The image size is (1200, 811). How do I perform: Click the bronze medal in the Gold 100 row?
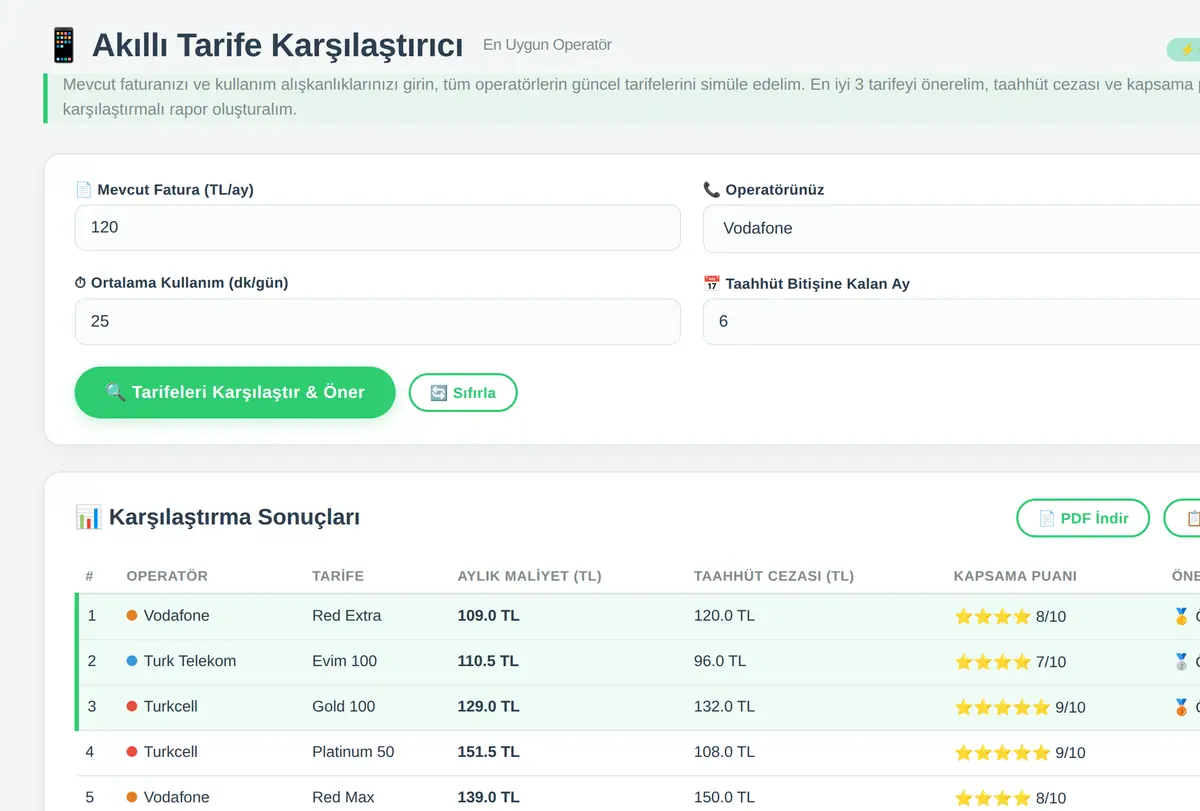point(1181,707)
